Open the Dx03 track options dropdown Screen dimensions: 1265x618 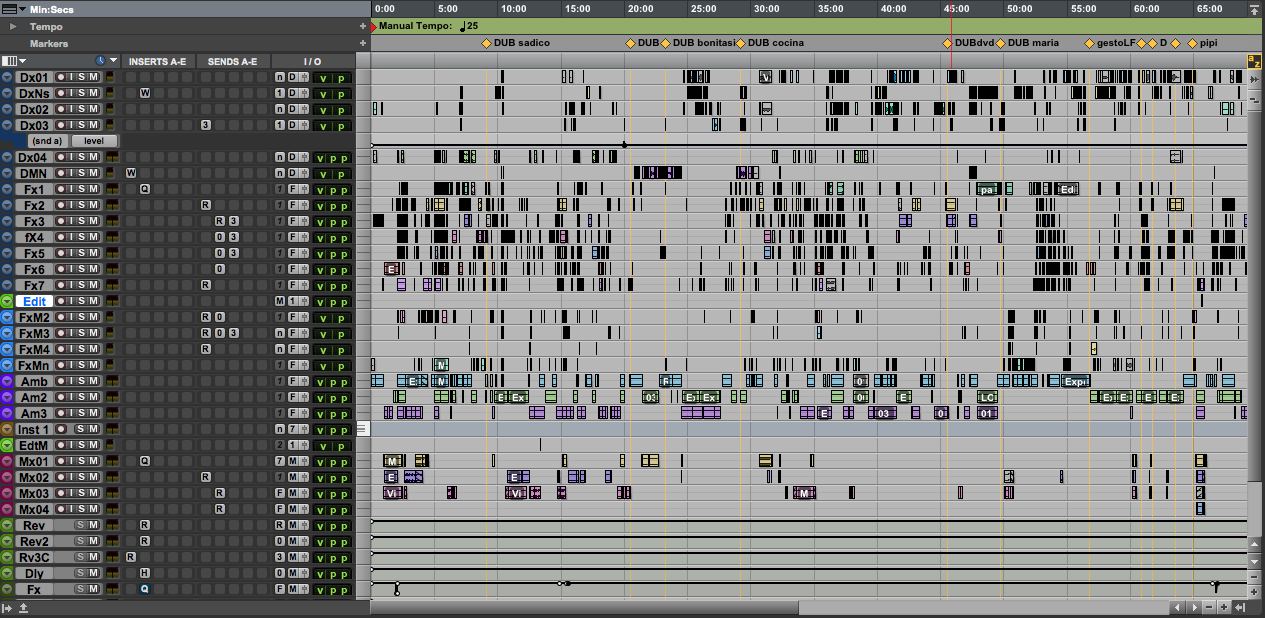(x=7, y=125)
